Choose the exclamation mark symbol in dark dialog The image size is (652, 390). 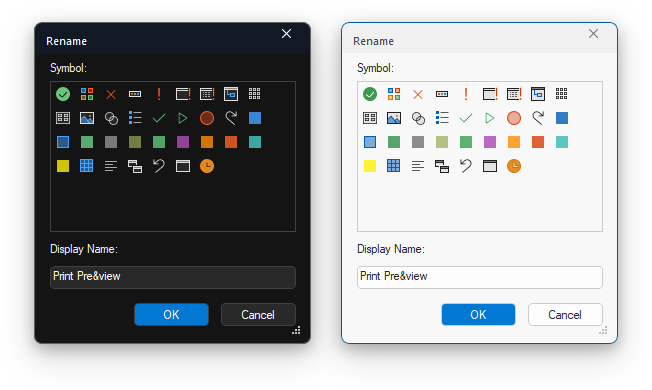[158, 94]
